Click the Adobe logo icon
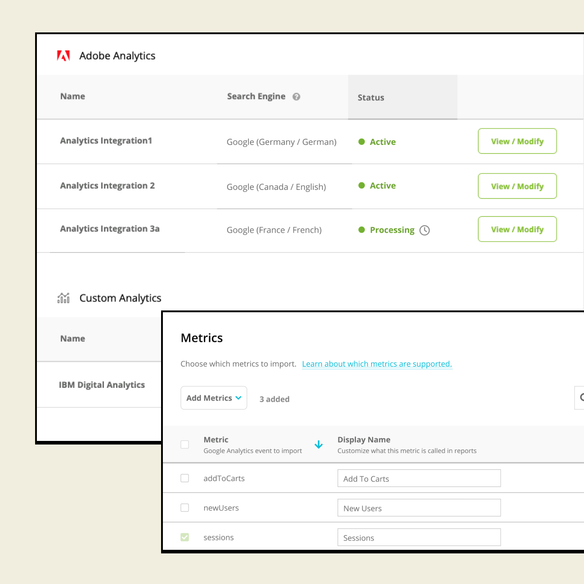Screen dimensions: 584x584 click(x=63, y=56)
